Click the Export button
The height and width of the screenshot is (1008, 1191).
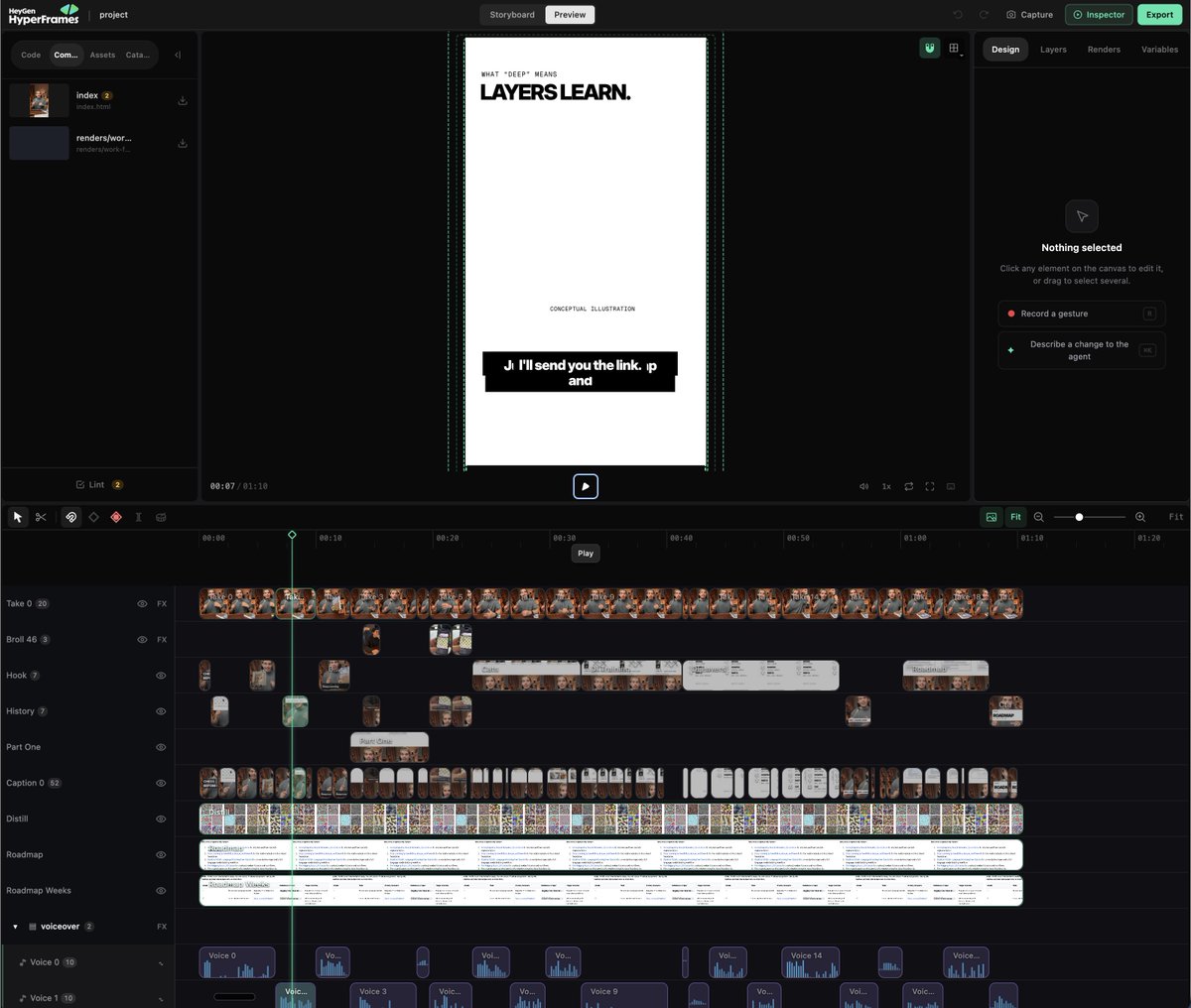tap(1159, 15)
